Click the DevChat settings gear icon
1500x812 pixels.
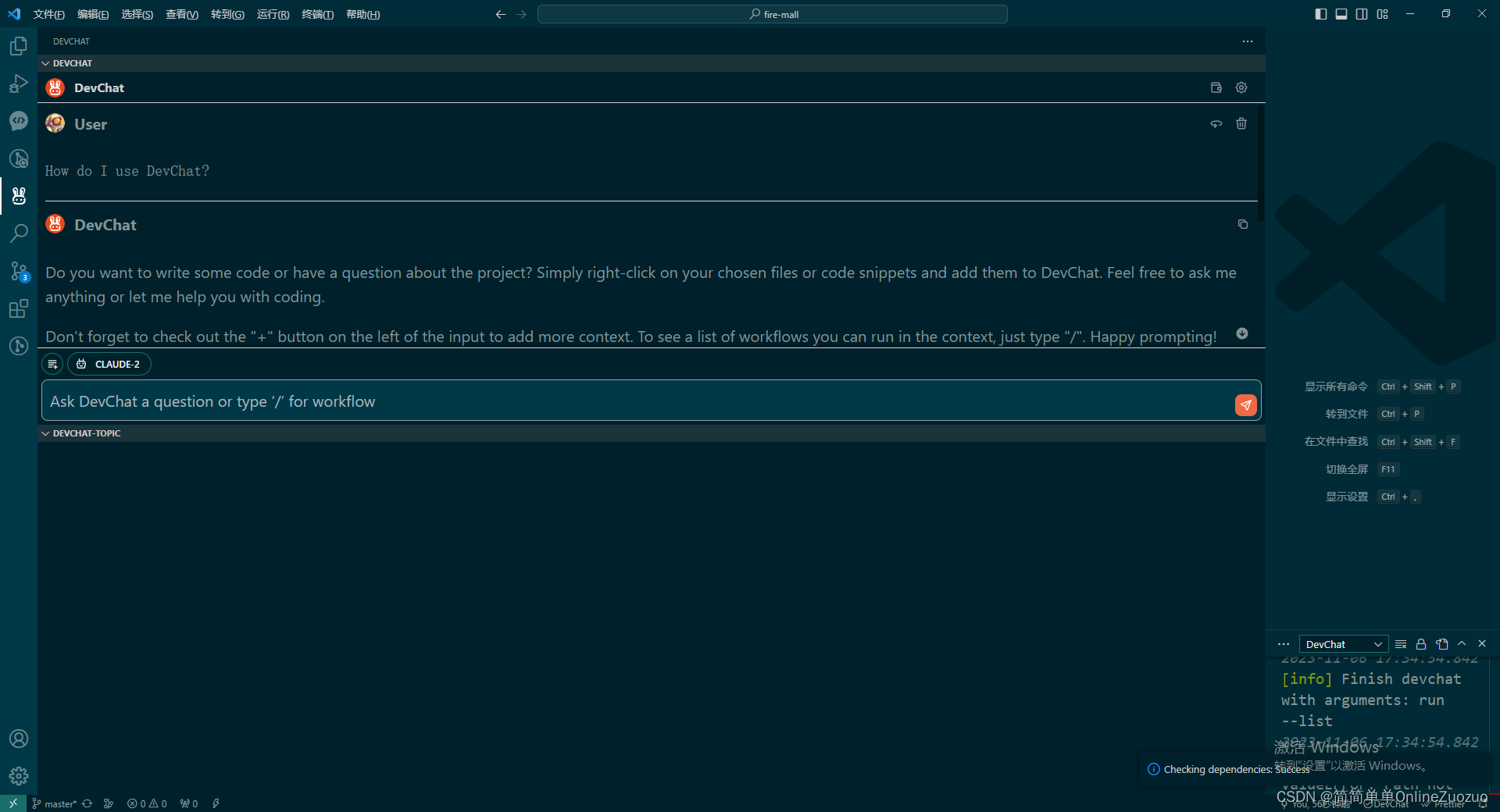tap(1241, 87)
